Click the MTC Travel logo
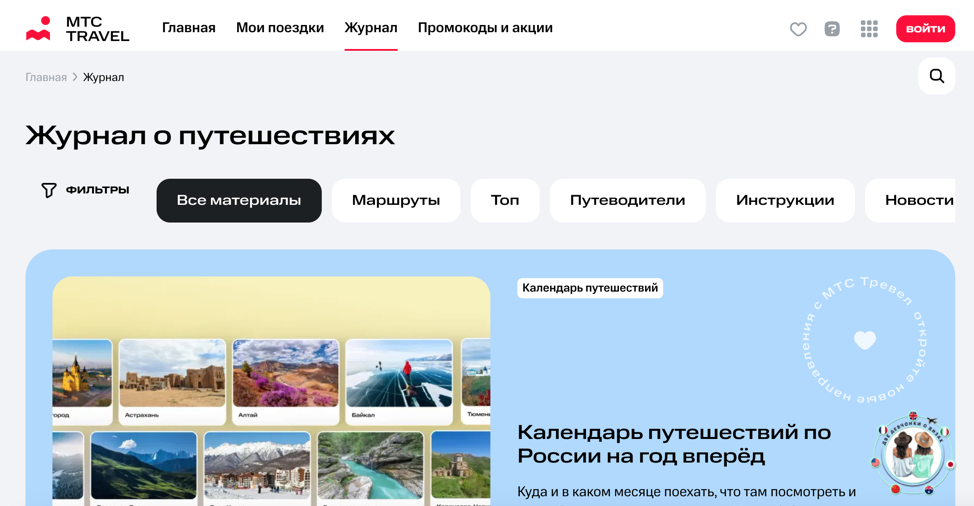Viewport: 974px width, 506px height. click(x=78, y=29)
